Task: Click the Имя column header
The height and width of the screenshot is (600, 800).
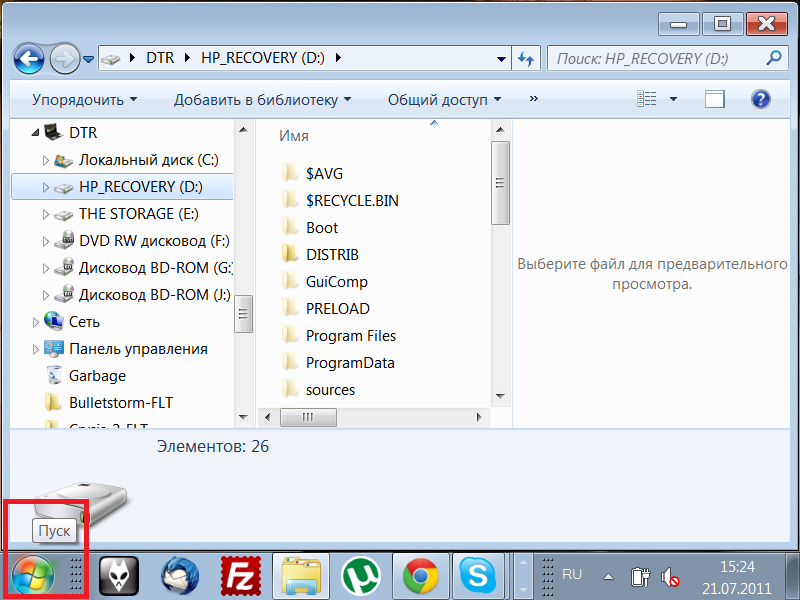Action: [294, 136]
